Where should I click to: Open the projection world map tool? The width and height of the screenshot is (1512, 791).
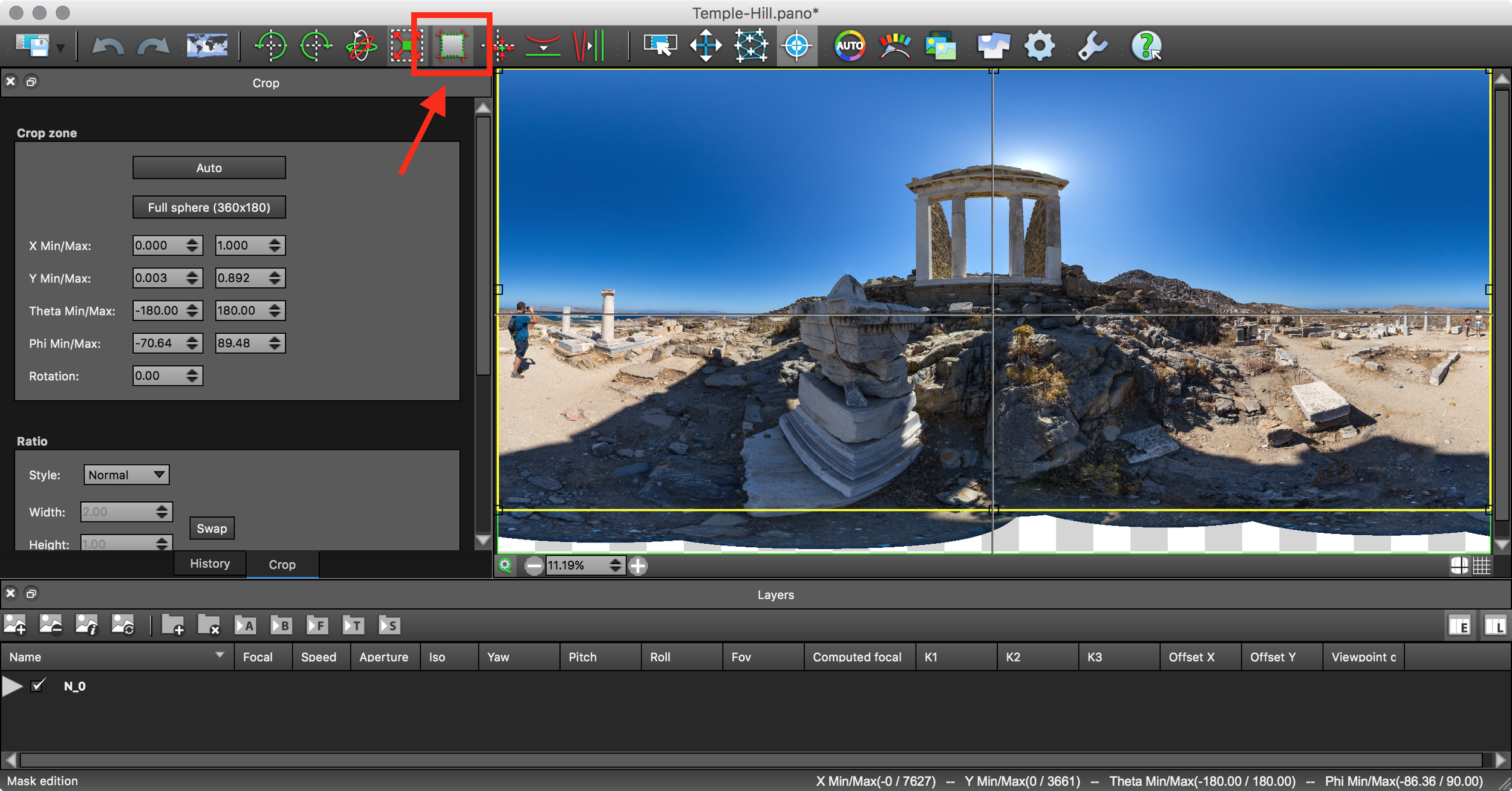pyautogui.click(x=207, y=45)
